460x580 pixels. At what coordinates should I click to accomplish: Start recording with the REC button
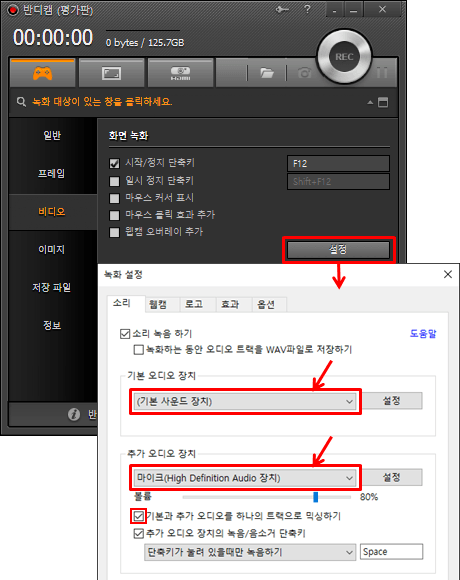point(344,57)
